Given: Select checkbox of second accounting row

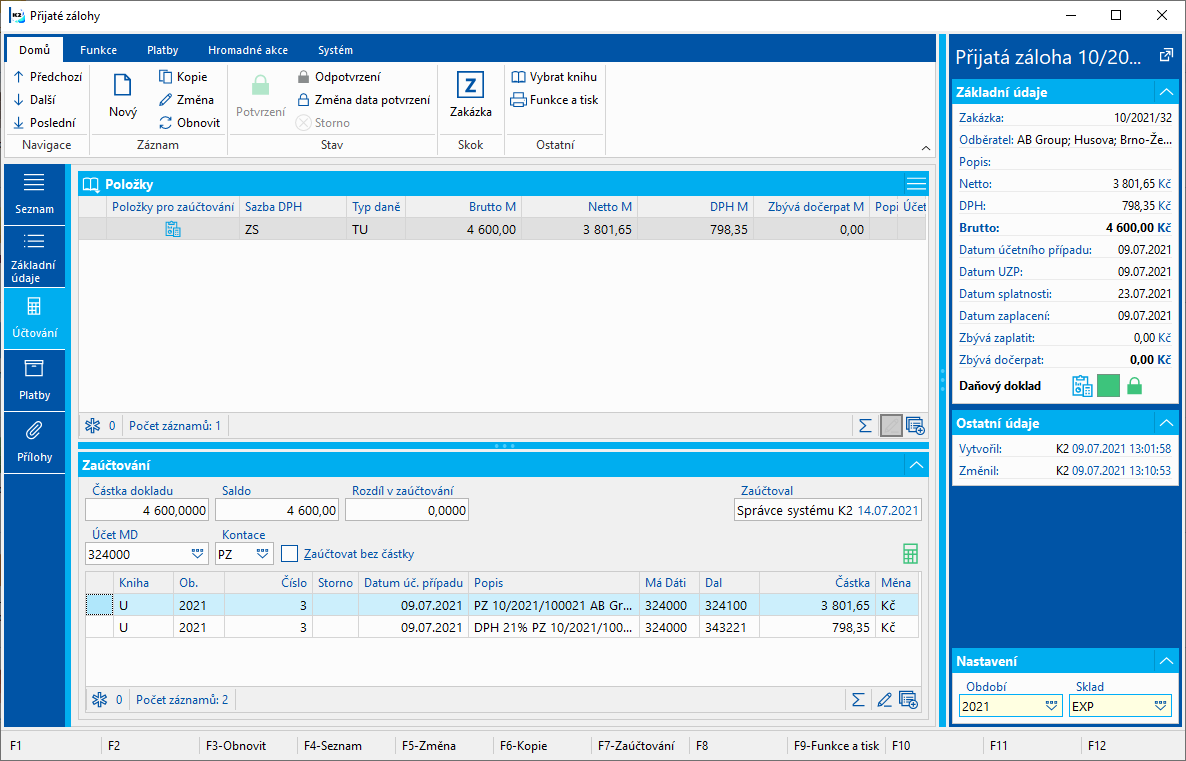Looking at the screenshot, I should (x=99, y=628).
